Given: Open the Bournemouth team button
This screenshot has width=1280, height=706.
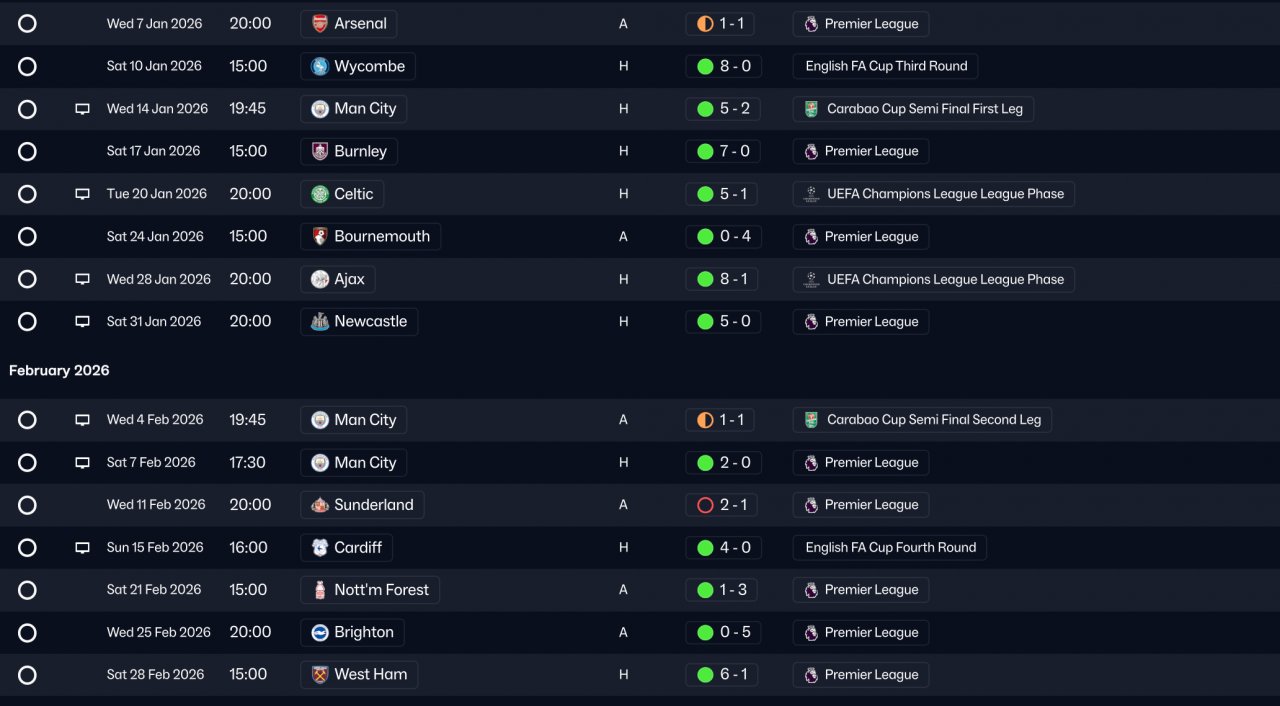Looking at the screenshot, I should [x=370, y=237].
